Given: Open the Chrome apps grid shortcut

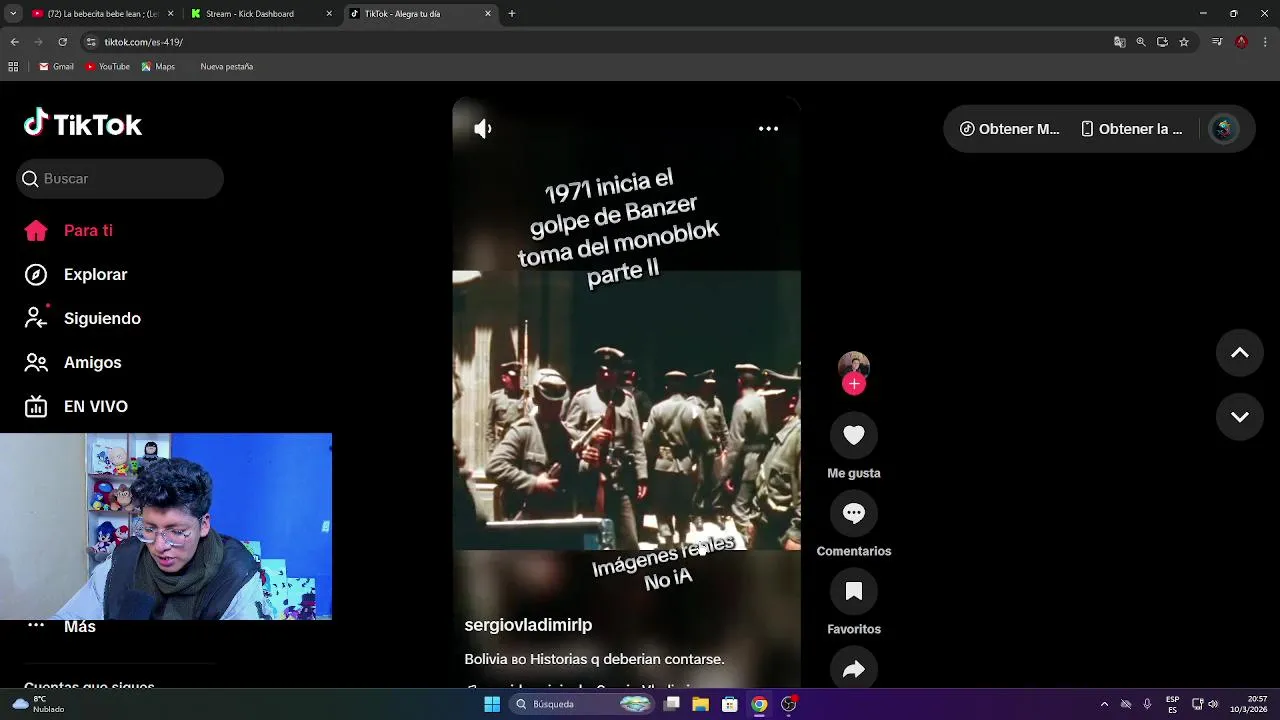Looking at the screenshot, I should click(13, 67).
